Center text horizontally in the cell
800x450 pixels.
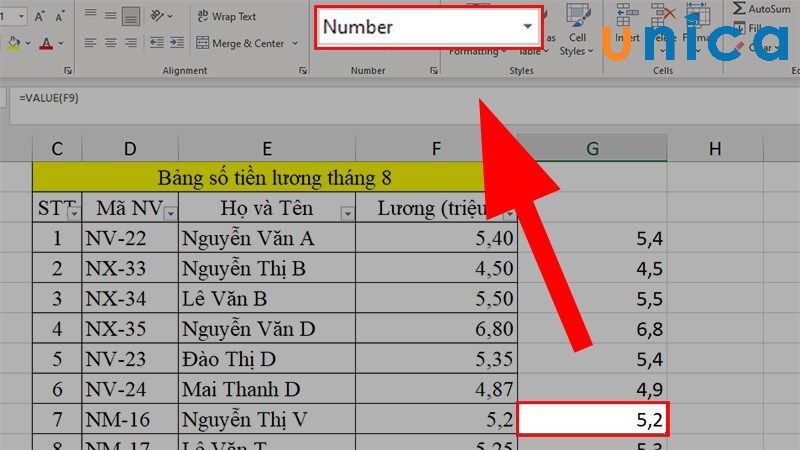(110, 43)
